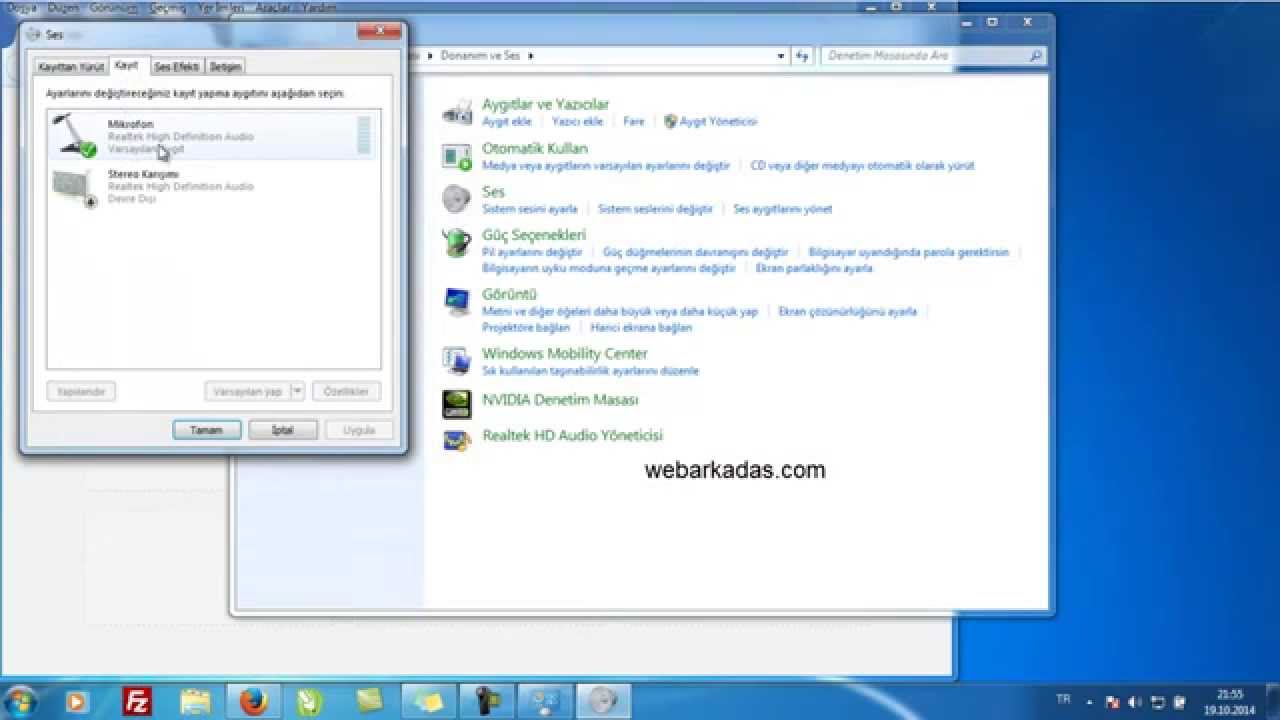Select the Stereo Karışımı device
The width and height of the screenshot is (1280, 720).
pyautogui.click(x=200, y=186)
